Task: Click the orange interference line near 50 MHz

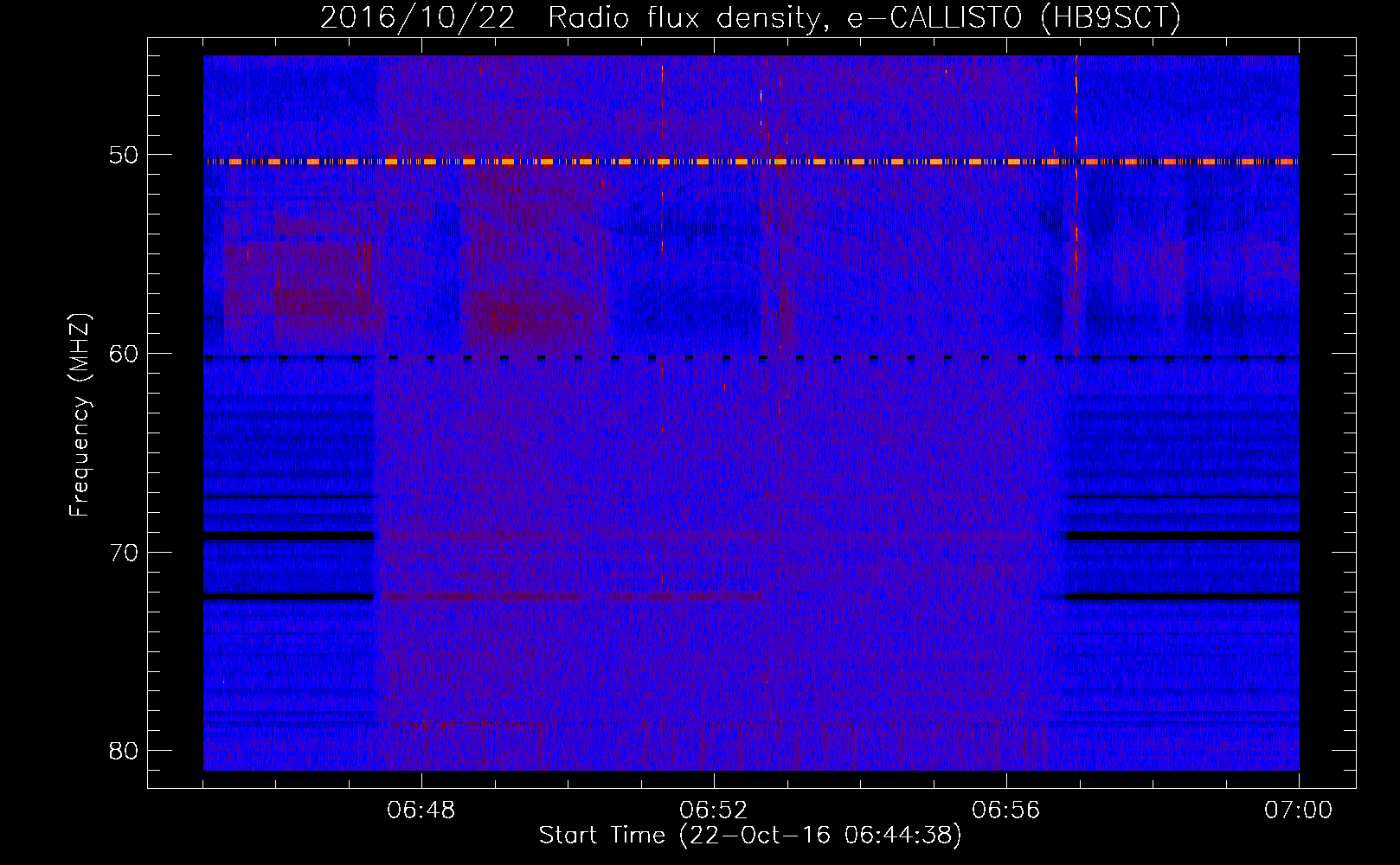Action: 751,161
